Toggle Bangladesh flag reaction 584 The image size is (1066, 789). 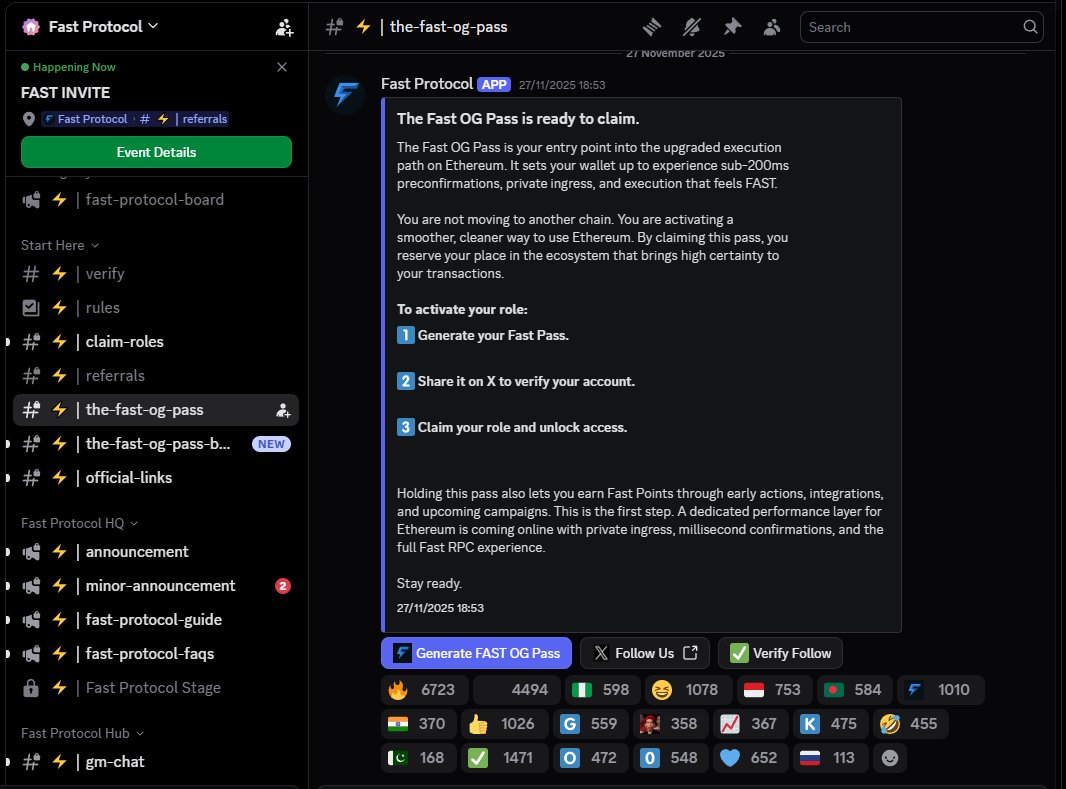point(855,690)
